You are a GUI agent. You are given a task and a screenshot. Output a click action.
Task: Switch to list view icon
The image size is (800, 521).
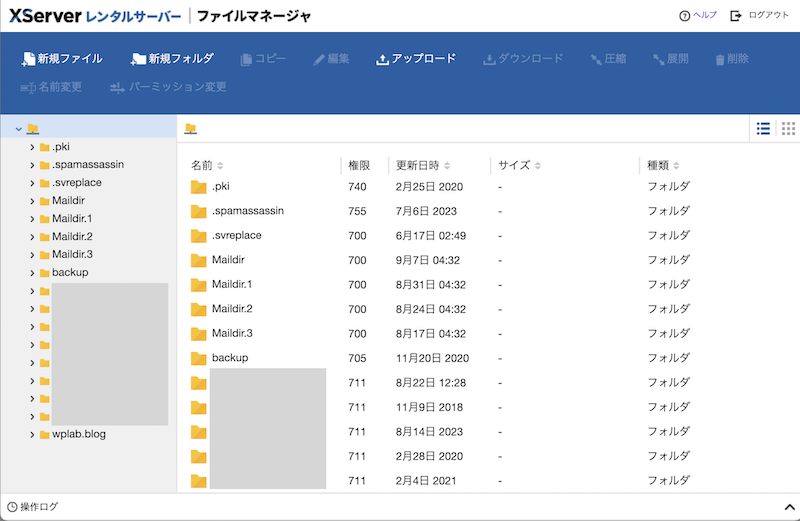[x=763, y=128]
